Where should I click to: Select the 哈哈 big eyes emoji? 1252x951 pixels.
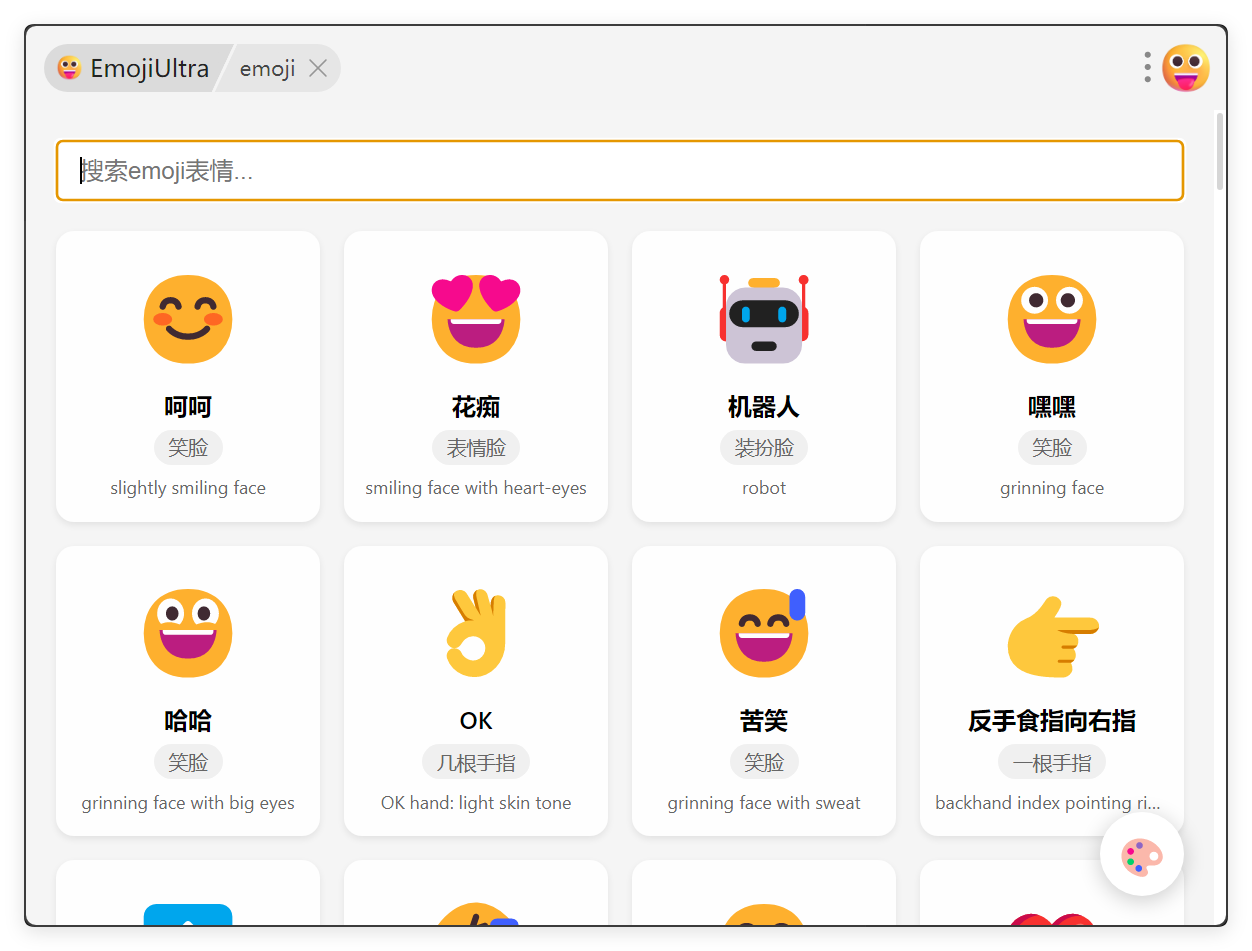188,633
